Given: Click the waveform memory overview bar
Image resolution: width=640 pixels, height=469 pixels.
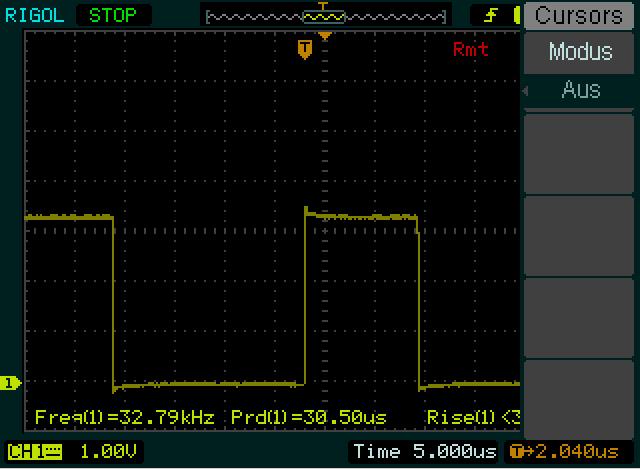Looking at the screenshot, I should pos(323,16).
